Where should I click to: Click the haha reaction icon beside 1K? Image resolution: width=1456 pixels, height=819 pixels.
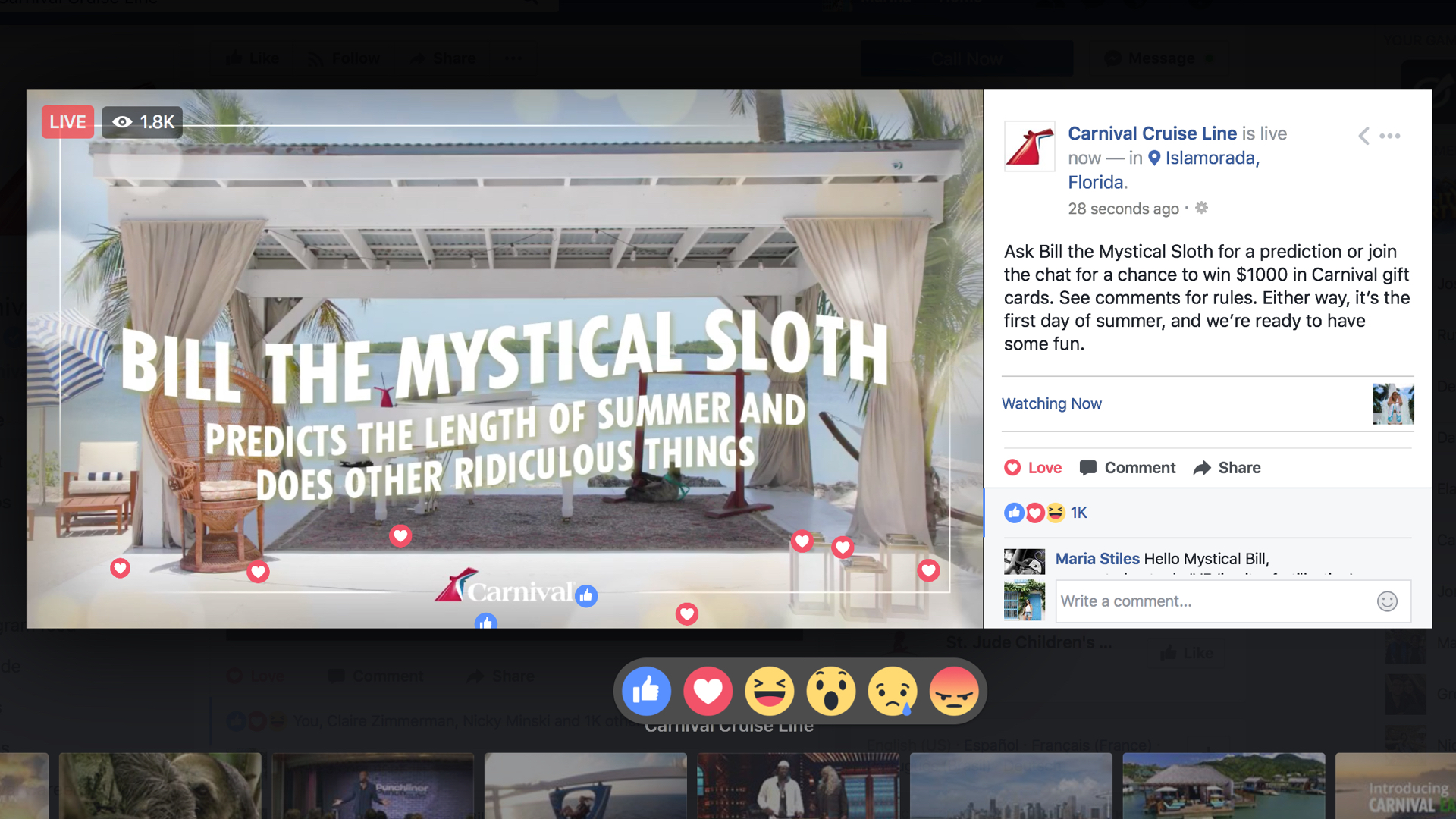[x=1056, y=513]
